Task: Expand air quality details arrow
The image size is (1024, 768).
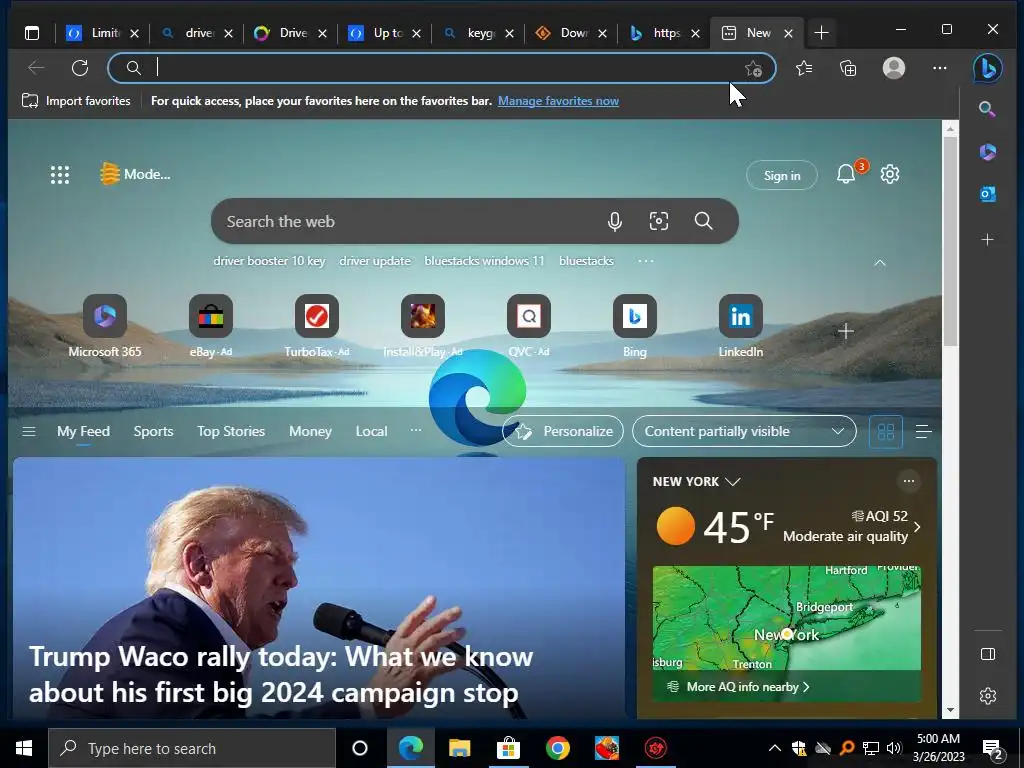Action: (x=918, y=526)
